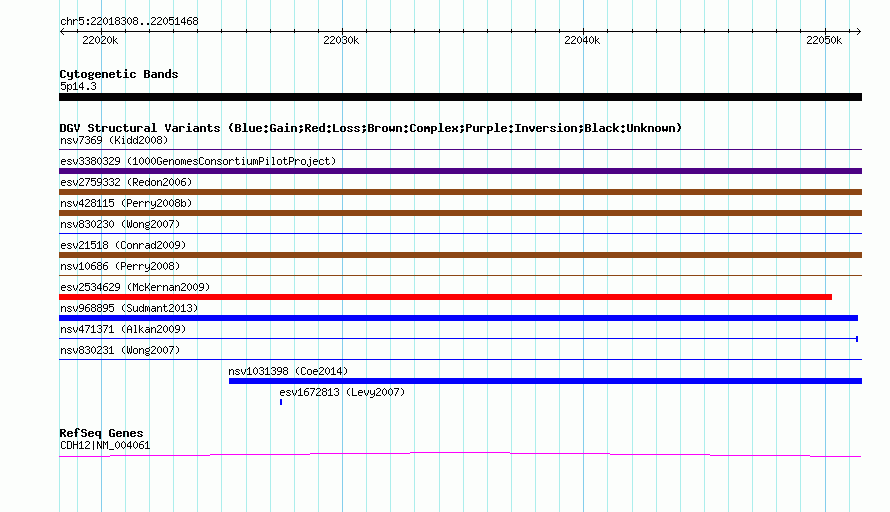
Task: Click the nsv428115 (Perry2008b) label
Action: coord(126,203)
